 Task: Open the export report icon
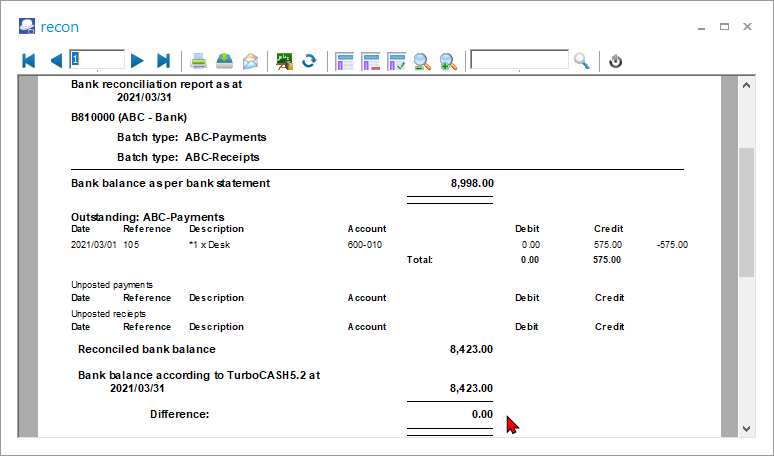coord(225,61)
